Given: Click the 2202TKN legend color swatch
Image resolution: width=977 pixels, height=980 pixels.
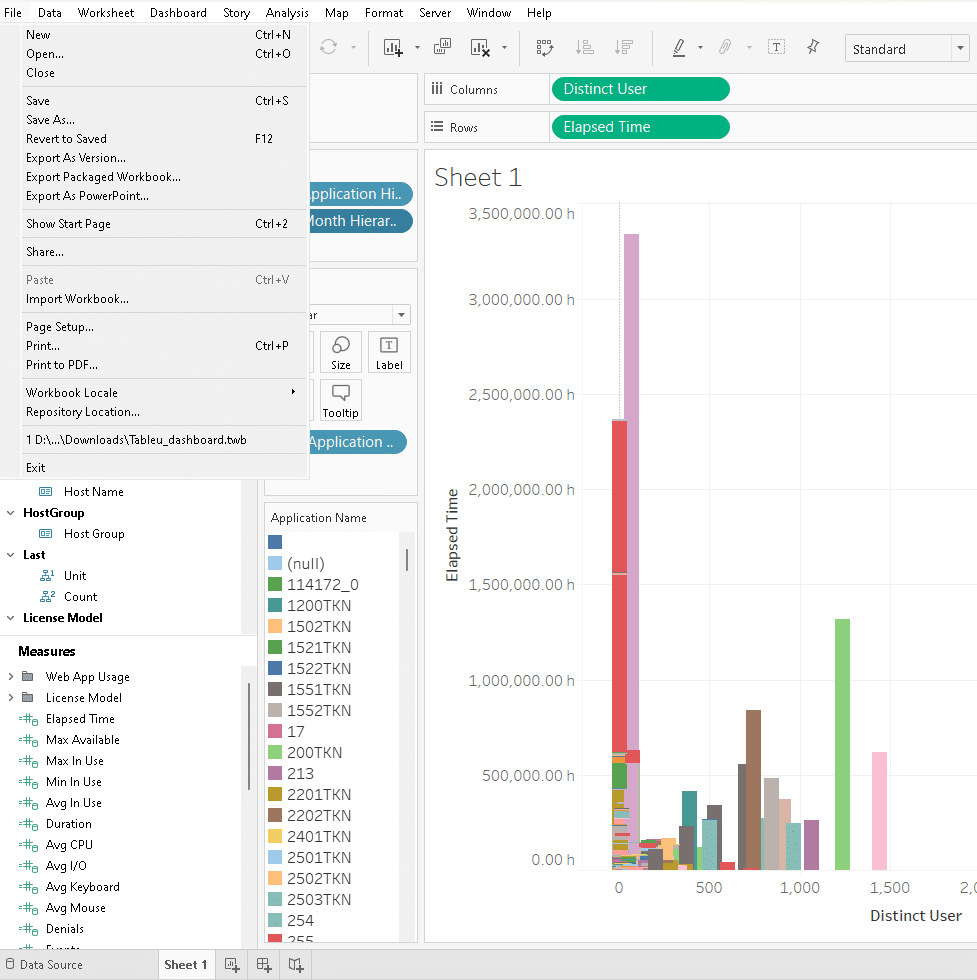Looking at the screenshot, I should pos(275,815).
